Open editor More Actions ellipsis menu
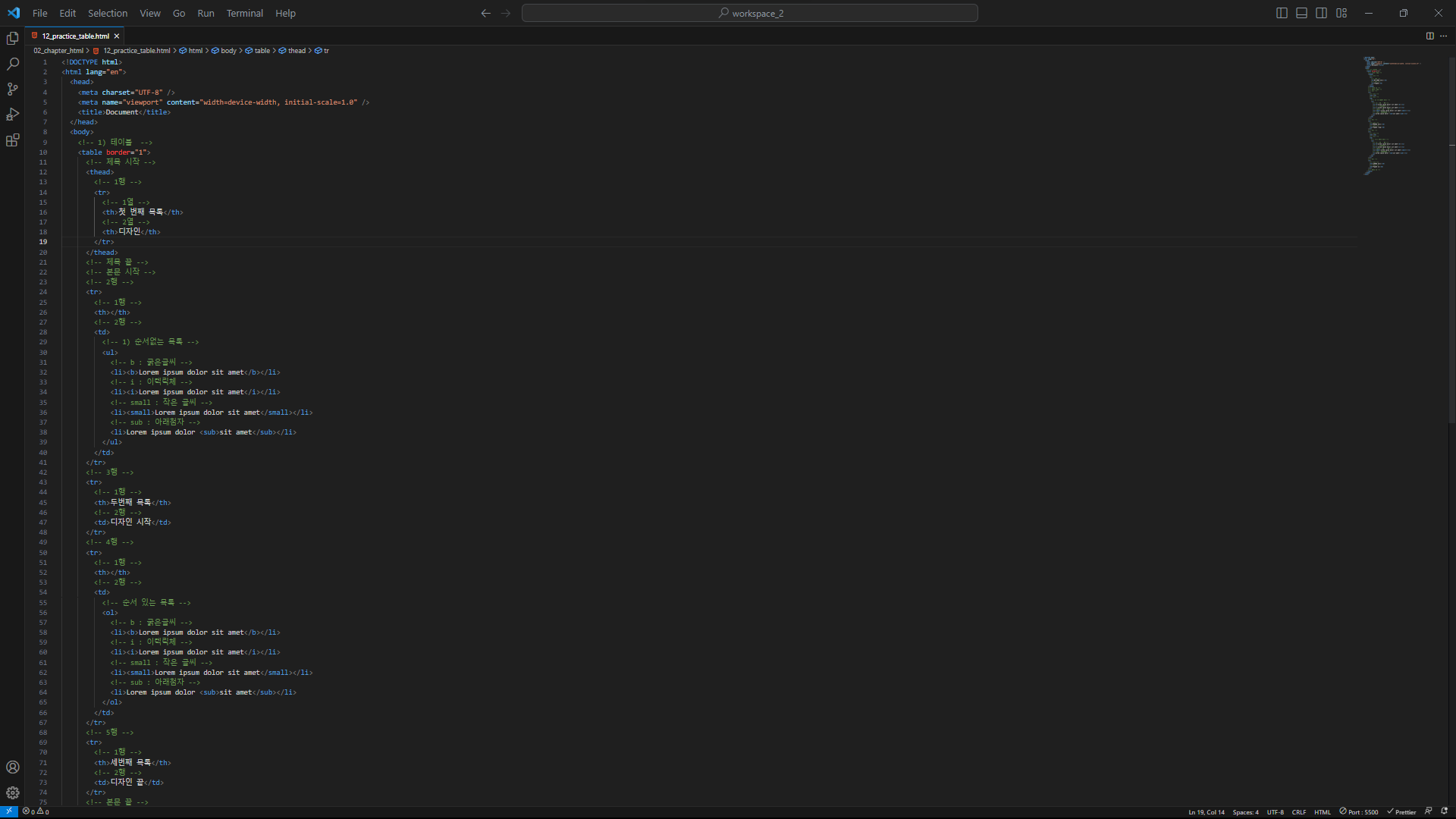 [1443, 36]
